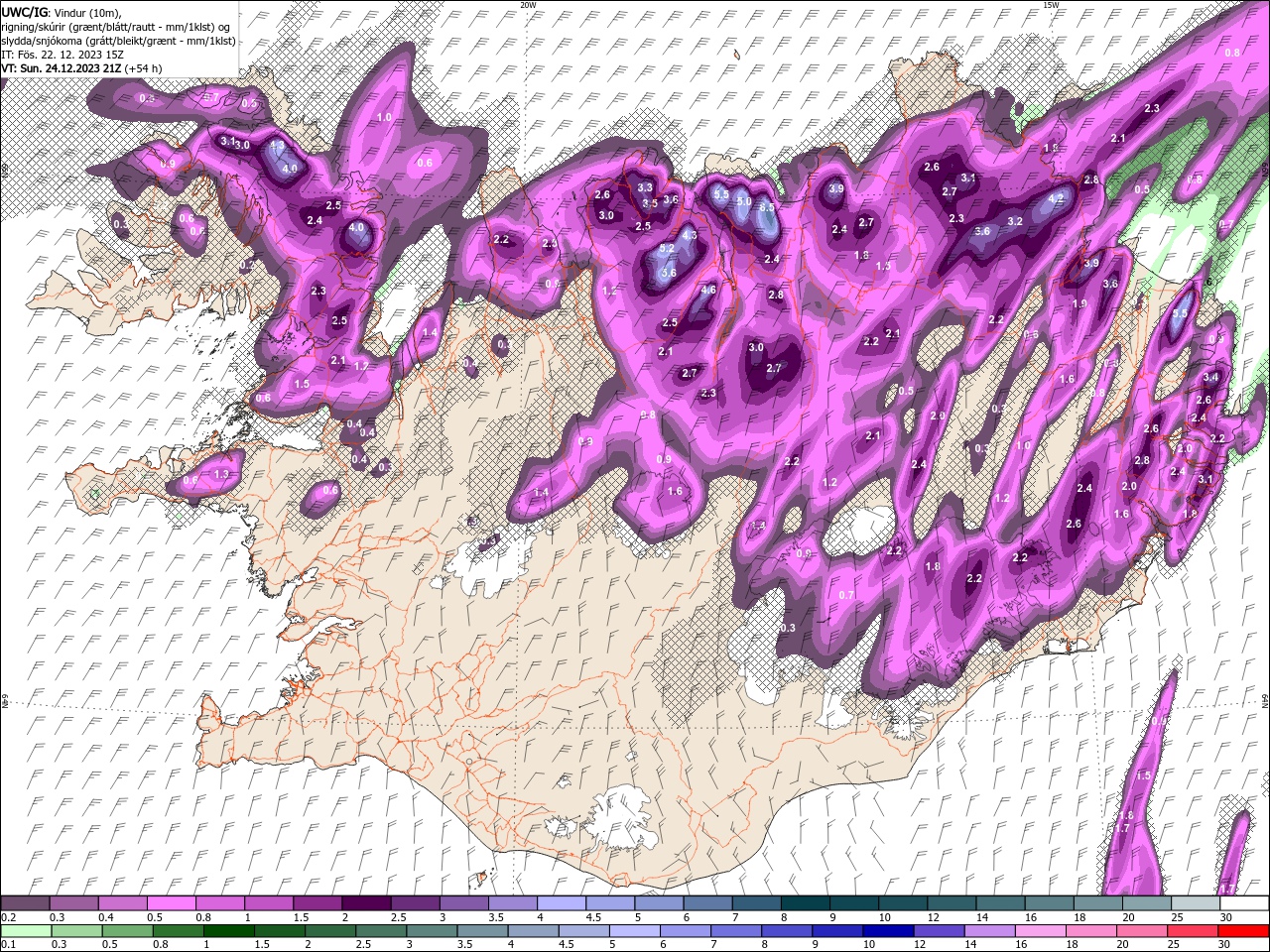
Task: Click the 3.3 value on the map
Action: click(x=645, y=187)
